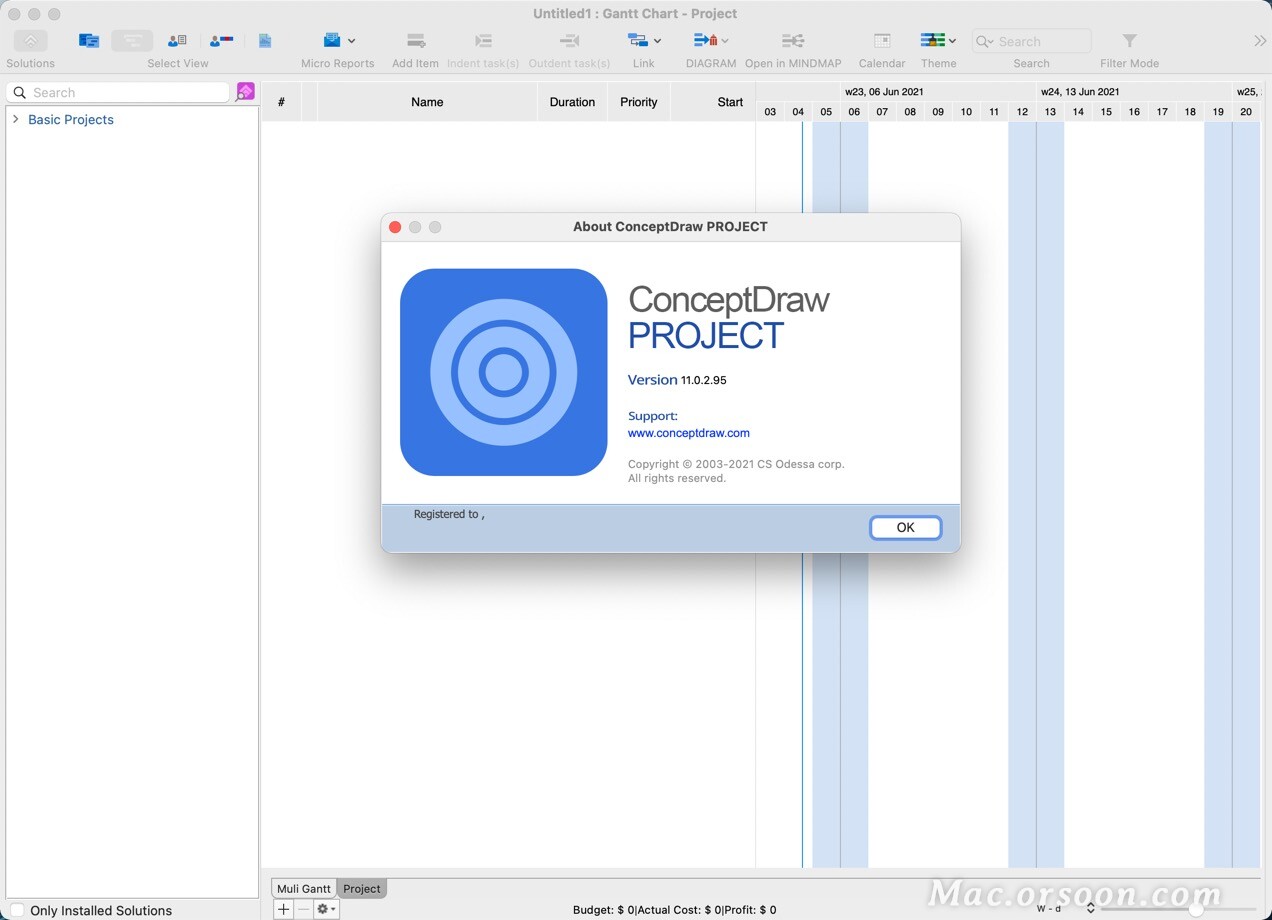Expand the Basic Projects tree item
This screenshot has width=1272, height=920.
pyautogui.click(x=15, y=119)
